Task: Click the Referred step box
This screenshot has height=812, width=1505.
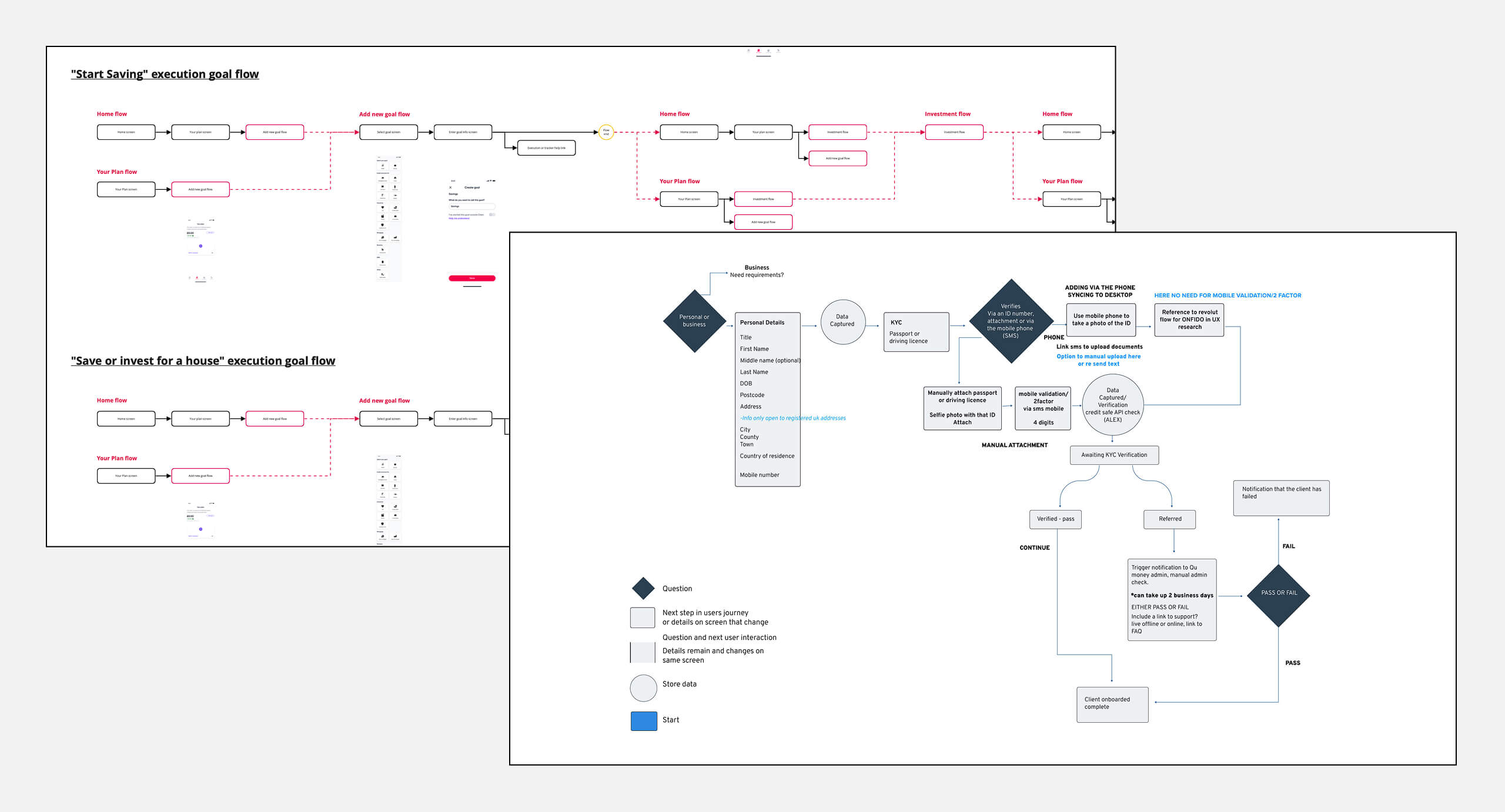Action: pyautogui.click(x=1169, y=519)
